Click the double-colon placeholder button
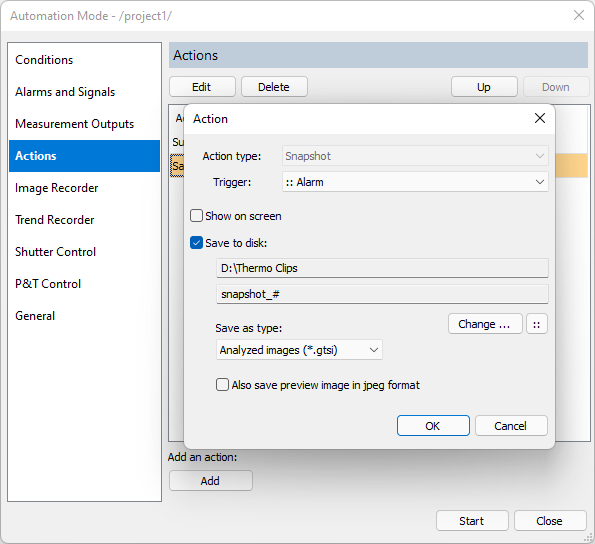The height and width of the screenshot is (544, 595). 537,324
